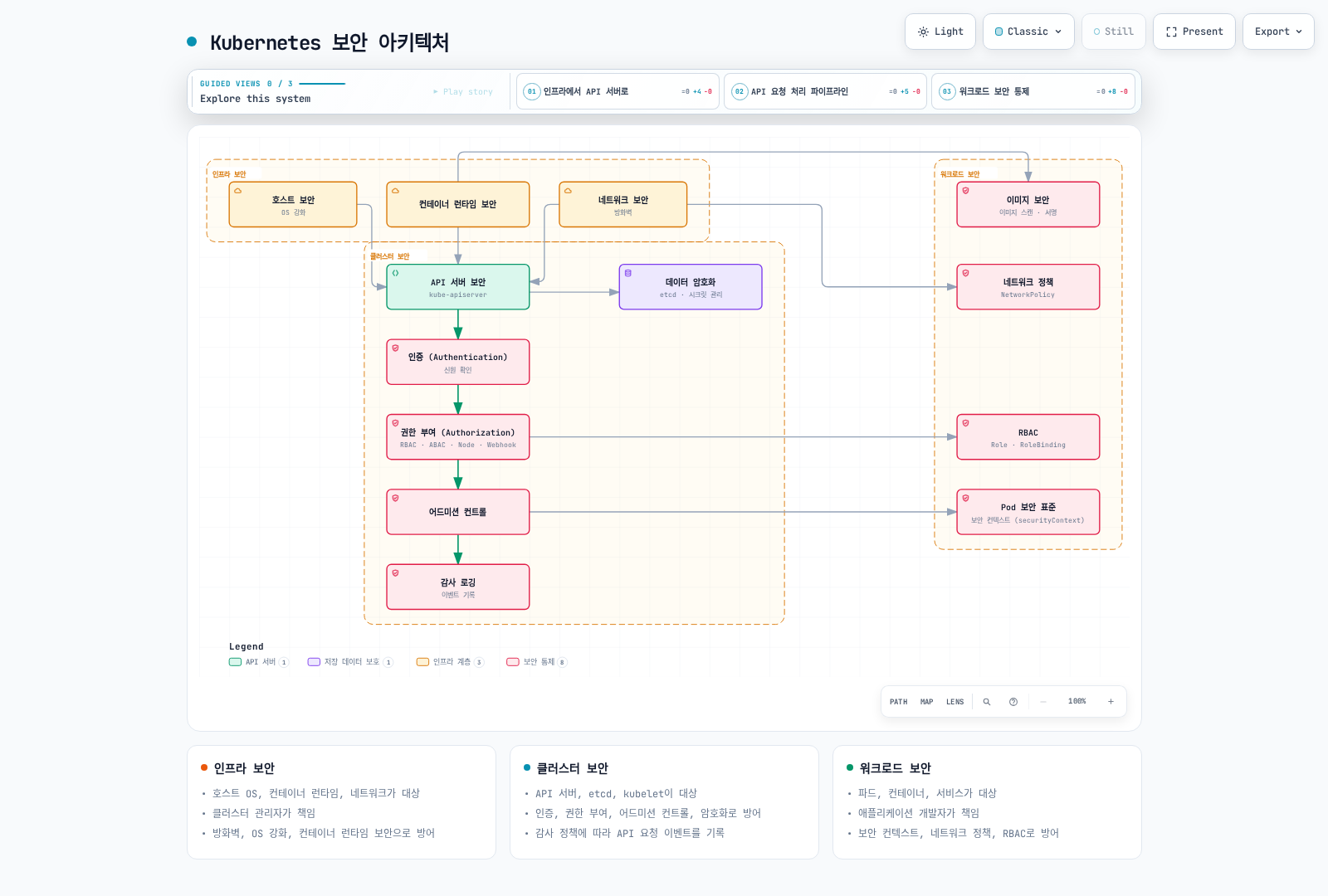Select guided view 02 API 요청 처리 파이프라인
The height and width of the screenshot is (896, 1328).
(824, 91)
